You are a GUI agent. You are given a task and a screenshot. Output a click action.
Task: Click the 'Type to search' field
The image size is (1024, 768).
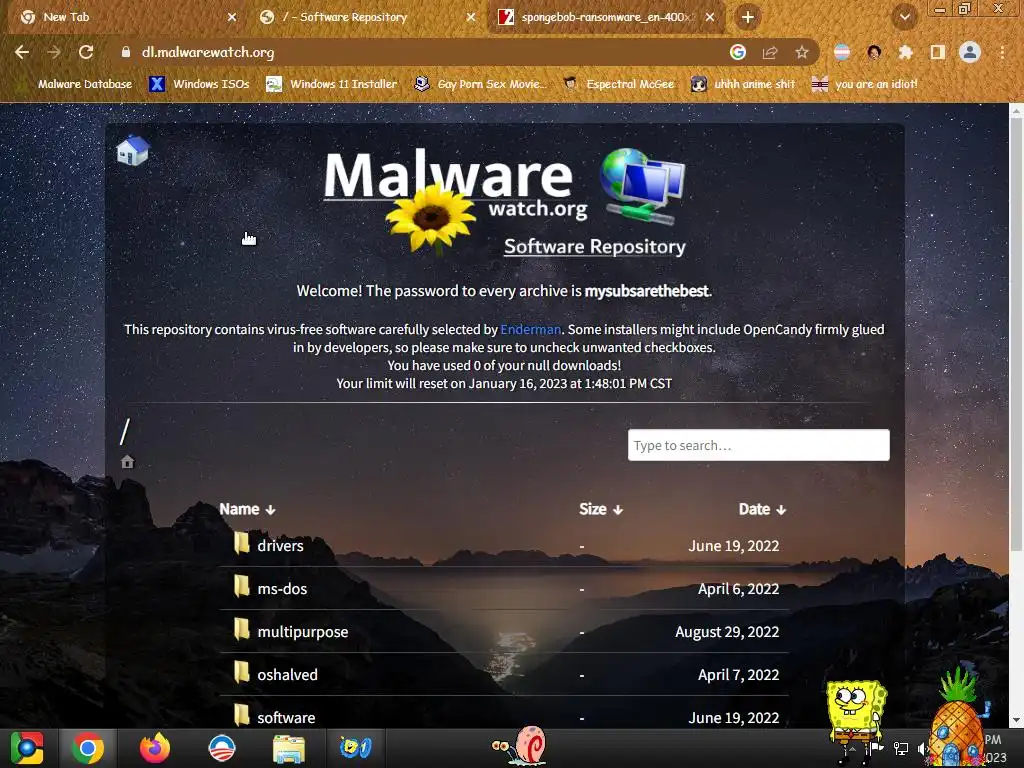pyautogui.click(x=758, y=445)
